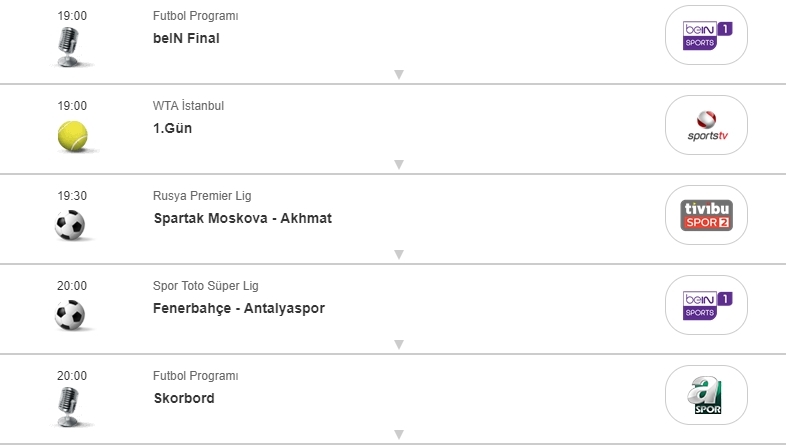Expand details under beIN Final row
The height and width of the screenshot is (445, 786).
click(398, 75)
